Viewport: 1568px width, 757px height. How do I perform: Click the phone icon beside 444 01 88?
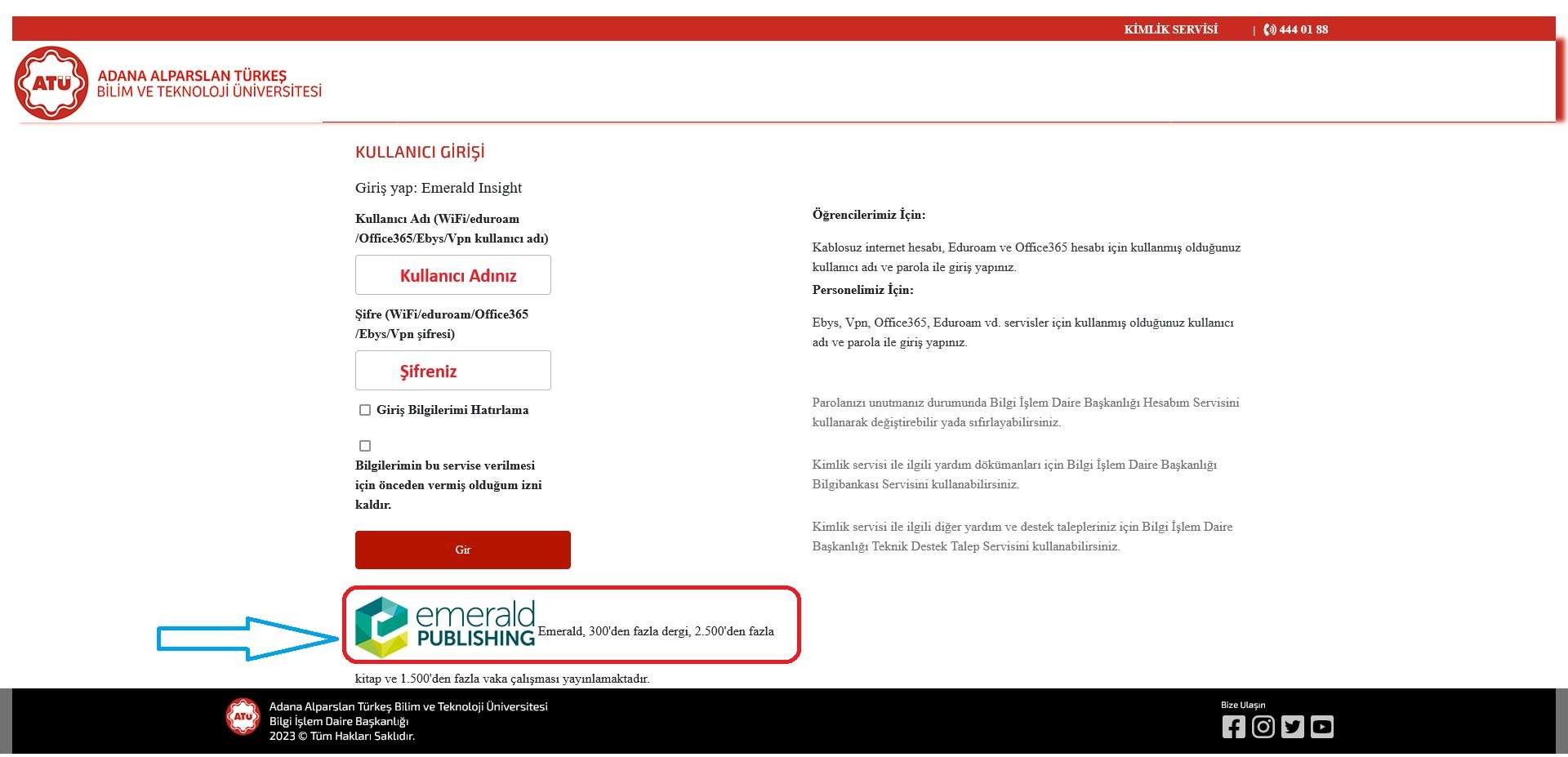[x=1269, y=29]
